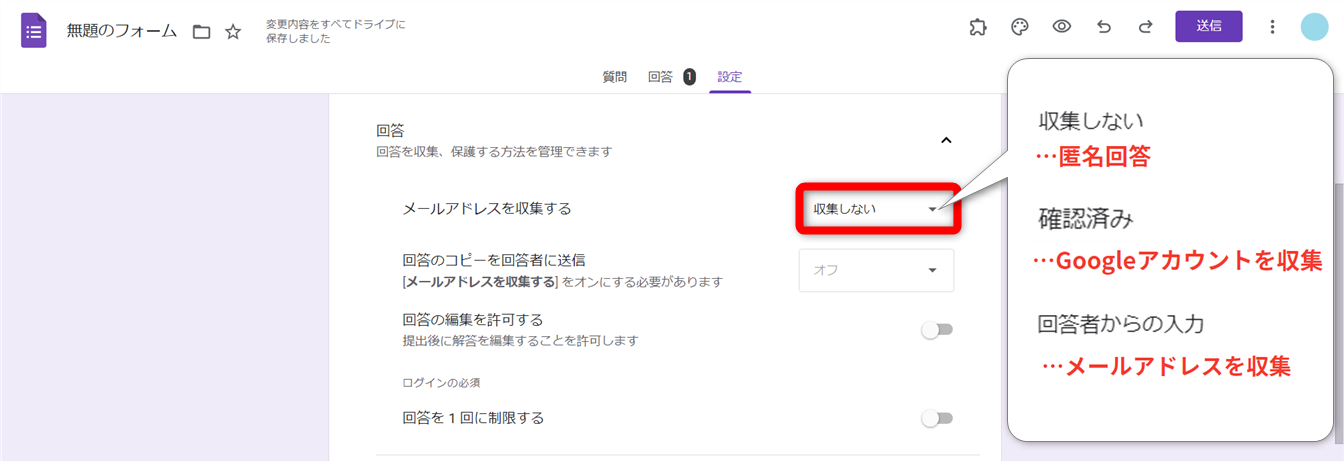Switch to the 質問 tab

click(614, 77)
